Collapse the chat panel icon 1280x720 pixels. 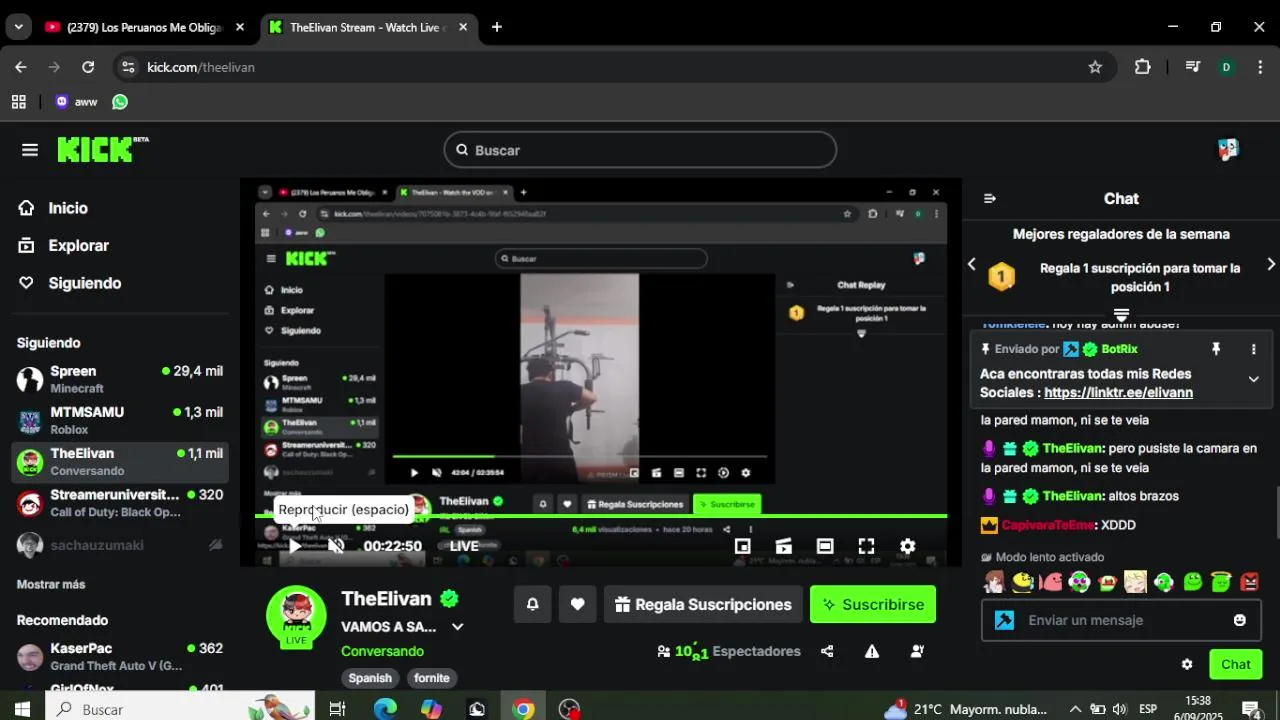click(x=990, y=199)
